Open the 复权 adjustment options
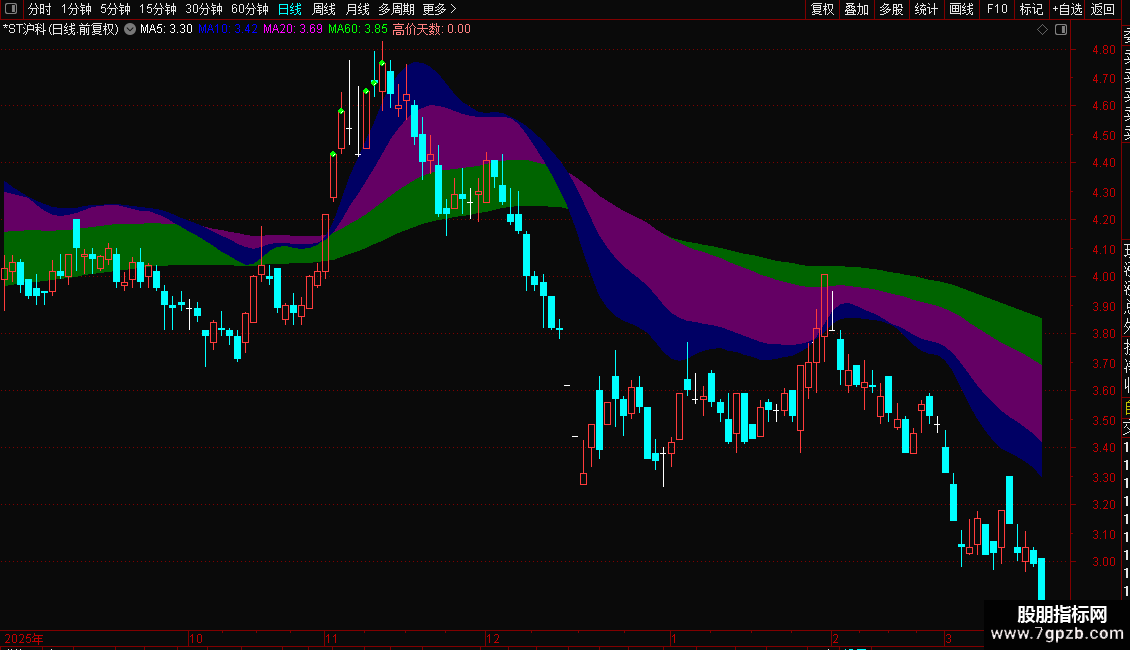This screenshot has height=650, width=1130. click(x=822, y=9)
